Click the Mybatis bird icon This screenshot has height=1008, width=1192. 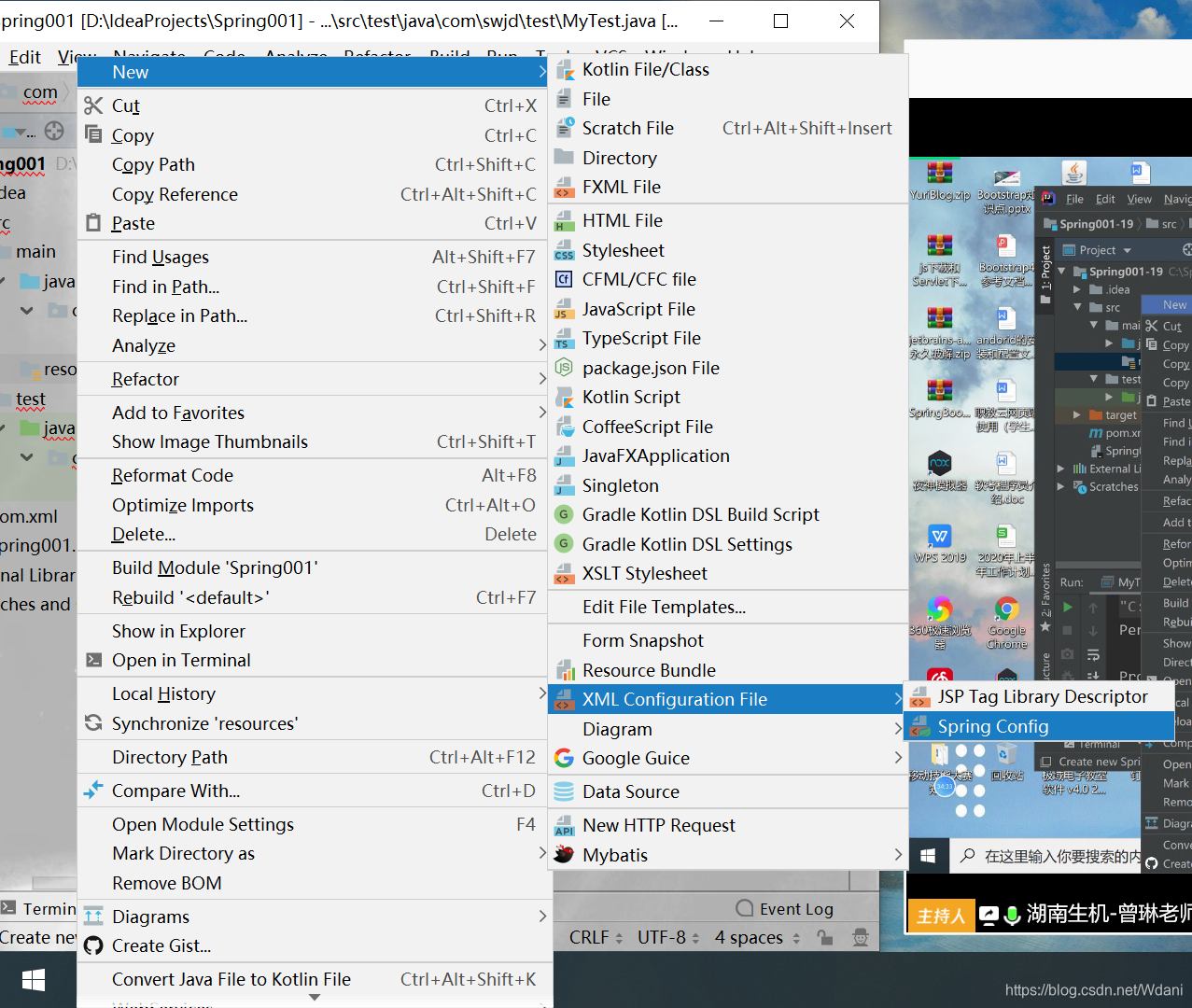tap(564, 854)
